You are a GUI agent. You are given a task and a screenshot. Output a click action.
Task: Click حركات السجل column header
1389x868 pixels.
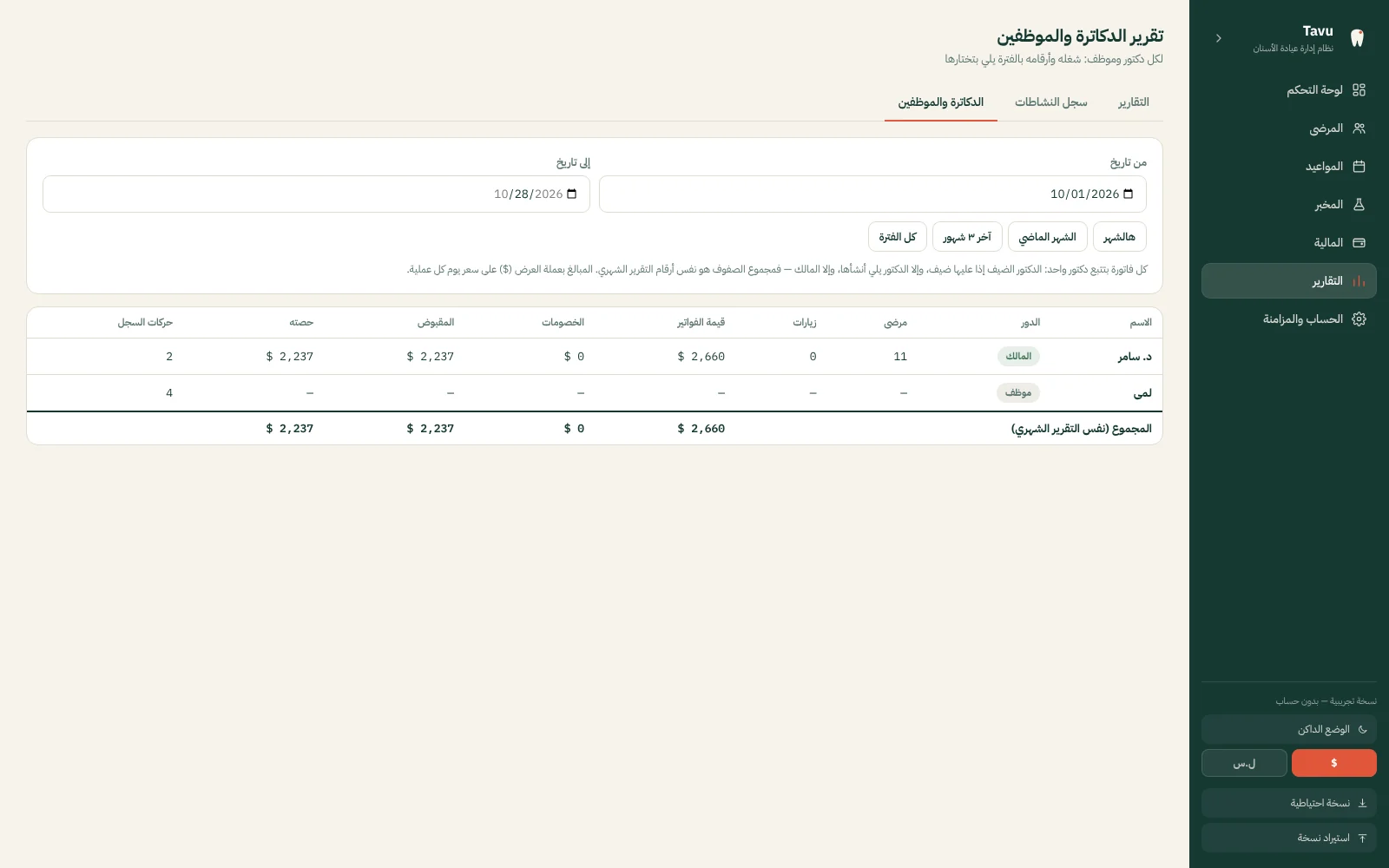point(146,323)
